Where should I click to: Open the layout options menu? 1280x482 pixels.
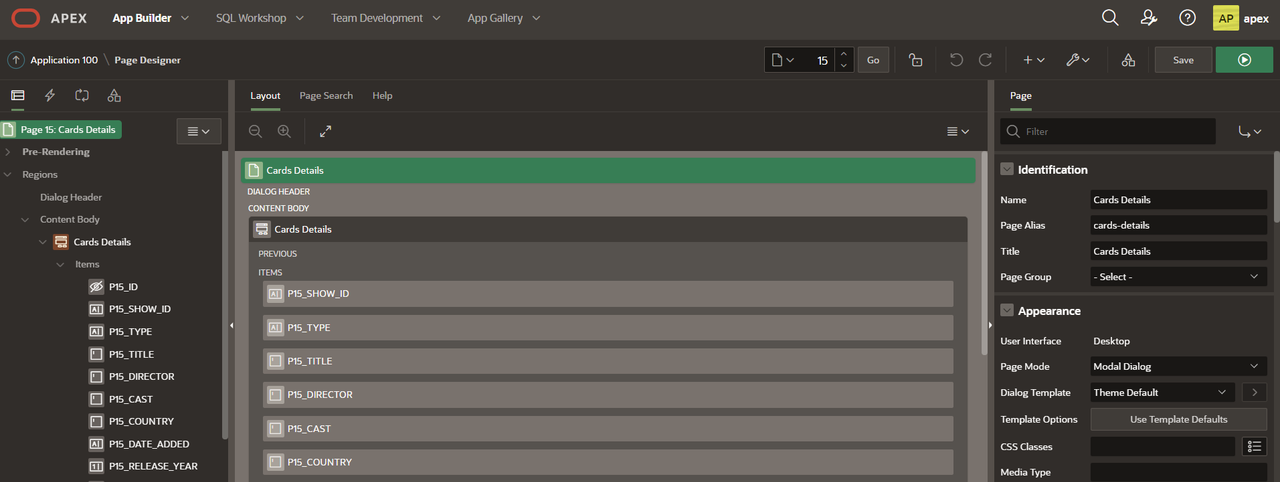[958, 131]
